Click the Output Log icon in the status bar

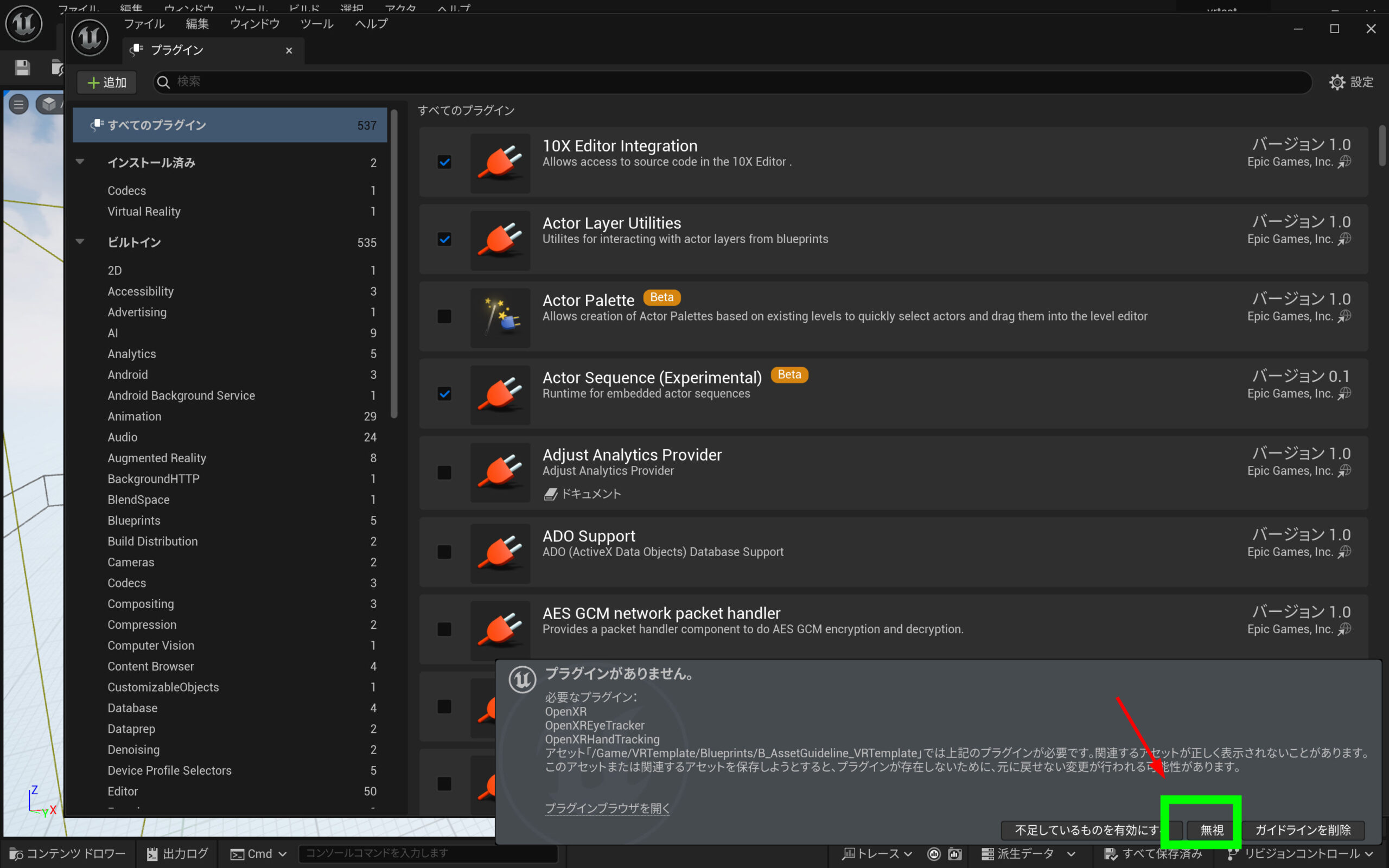152,854
